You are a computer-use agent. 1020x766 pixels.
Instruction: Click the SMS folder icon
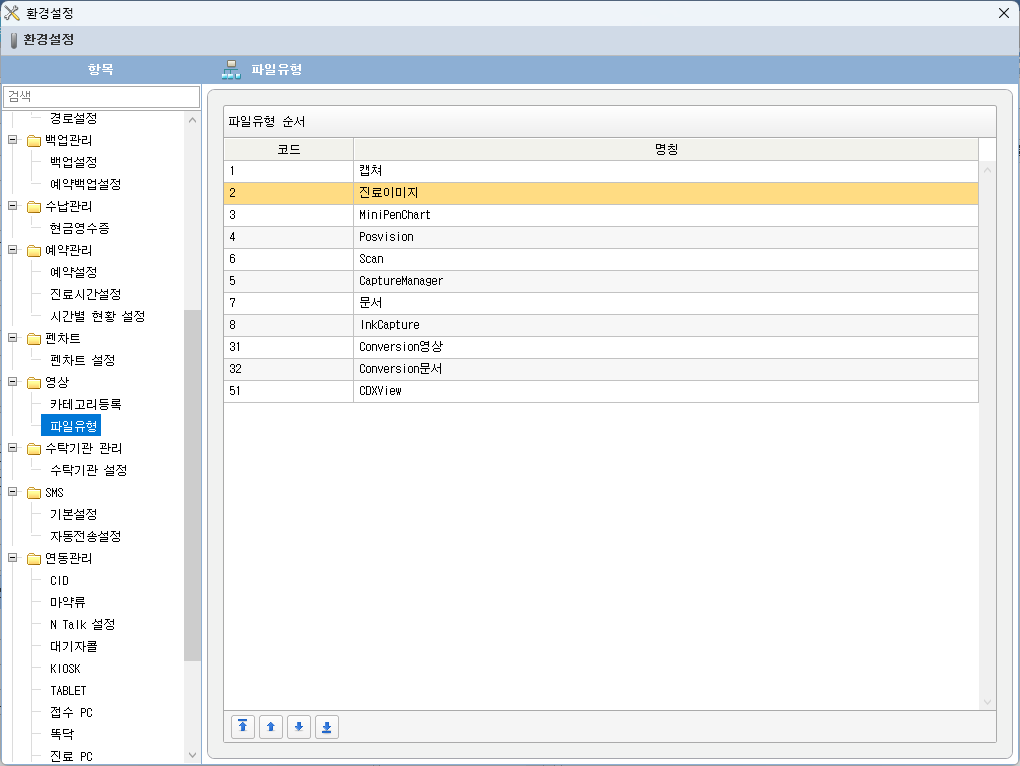click(x=33, y=493)
